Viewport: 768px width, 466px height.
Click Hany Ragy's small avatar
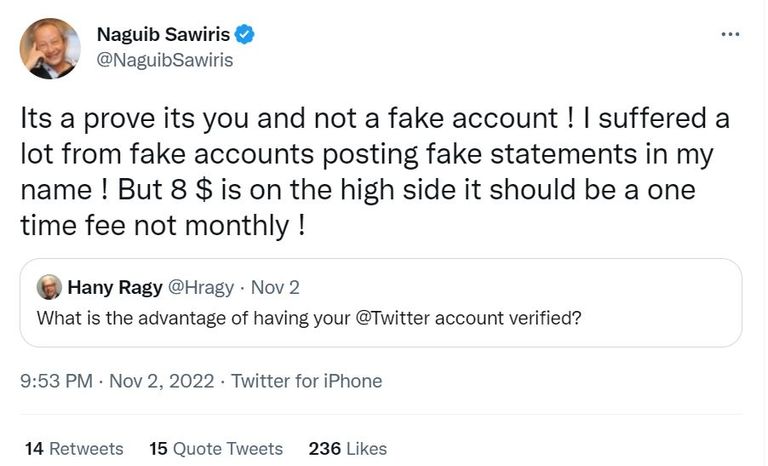click(x=48, y=288)
